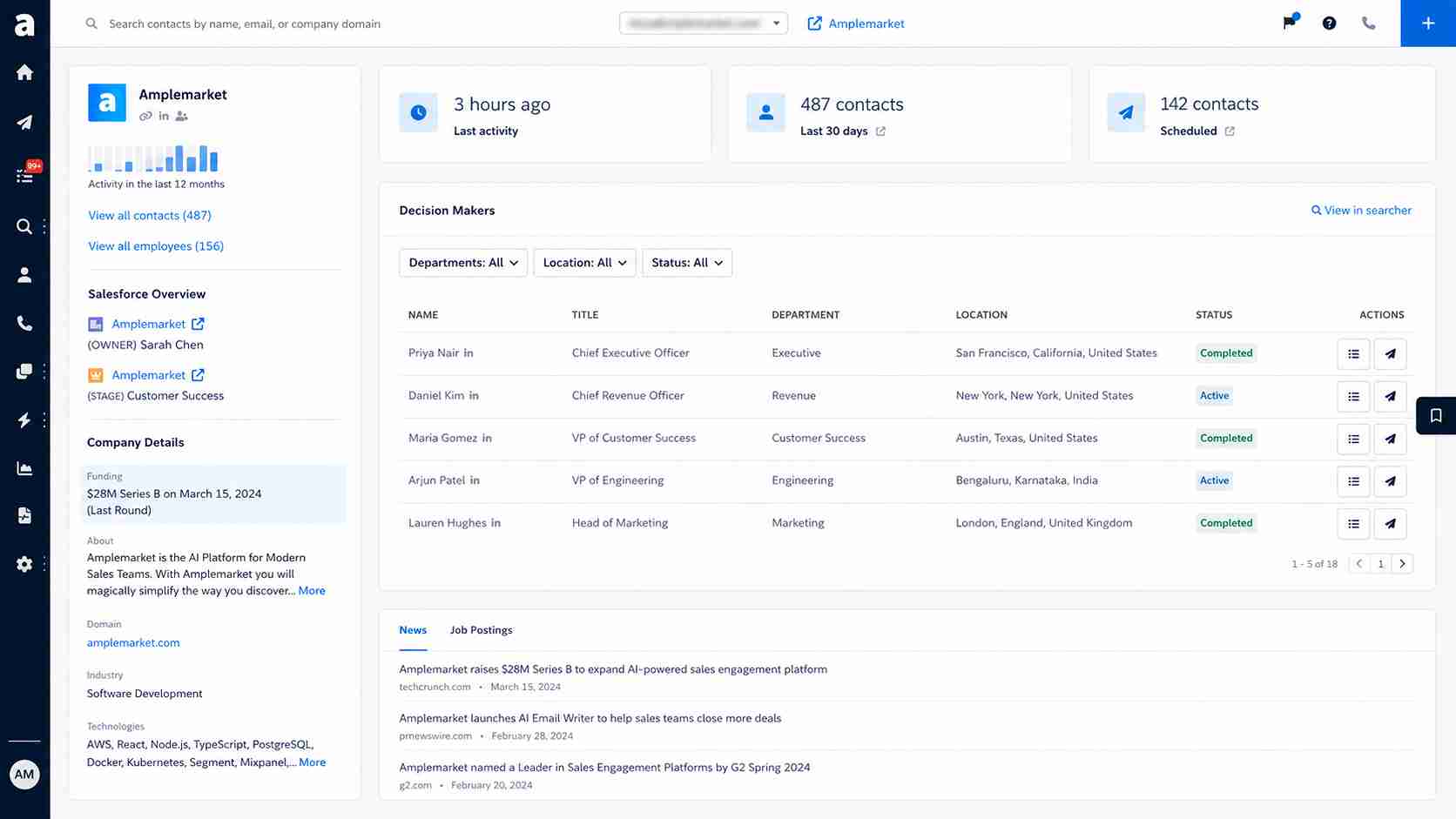This screenshot has width=1456, height=819.
Task: Open the tasks list with 99+ badge
Action: pyautogui.click(x=24, y=175)
